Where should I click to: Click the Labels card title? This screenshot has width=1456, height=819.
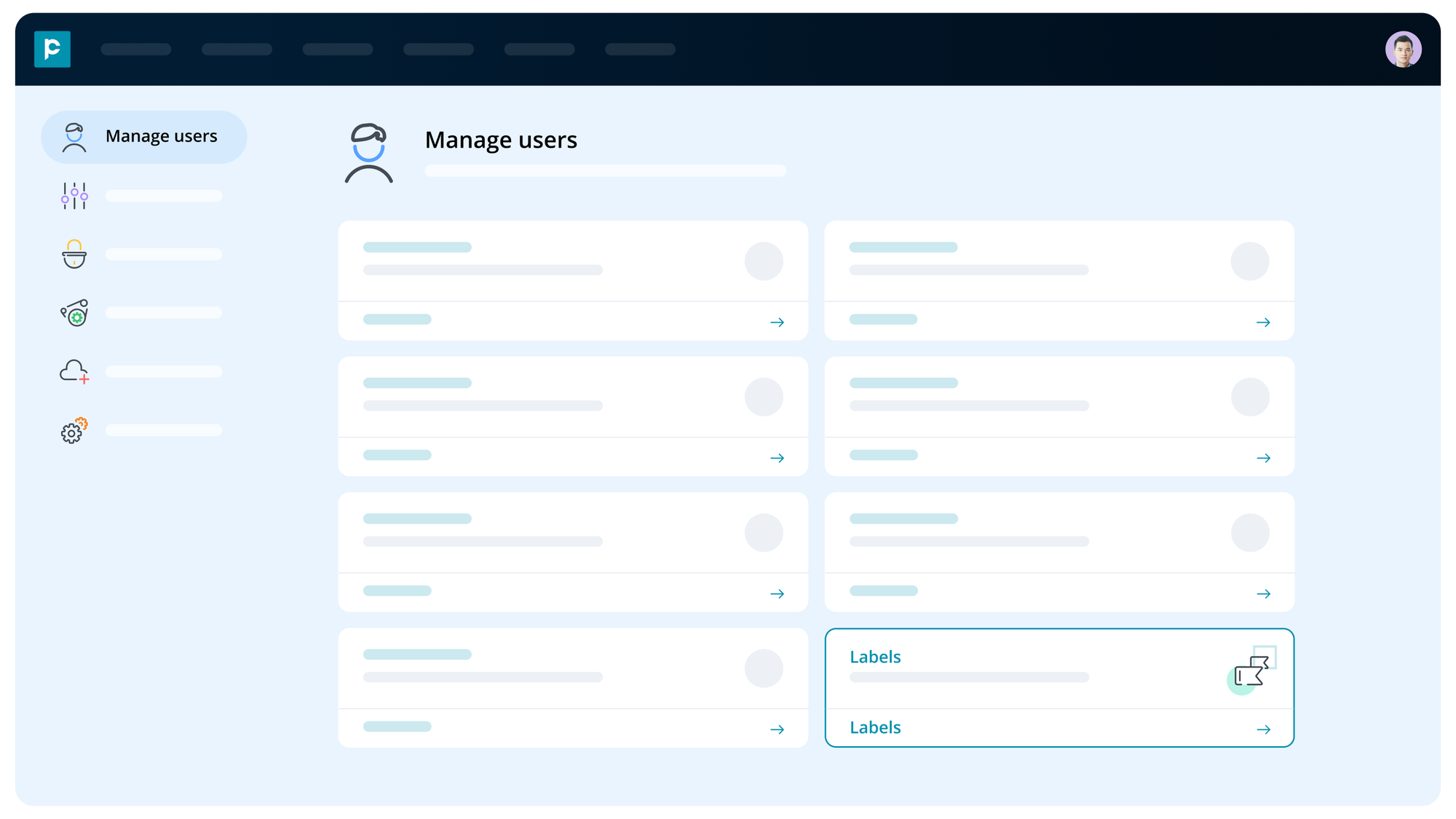(x=875, y=657)
